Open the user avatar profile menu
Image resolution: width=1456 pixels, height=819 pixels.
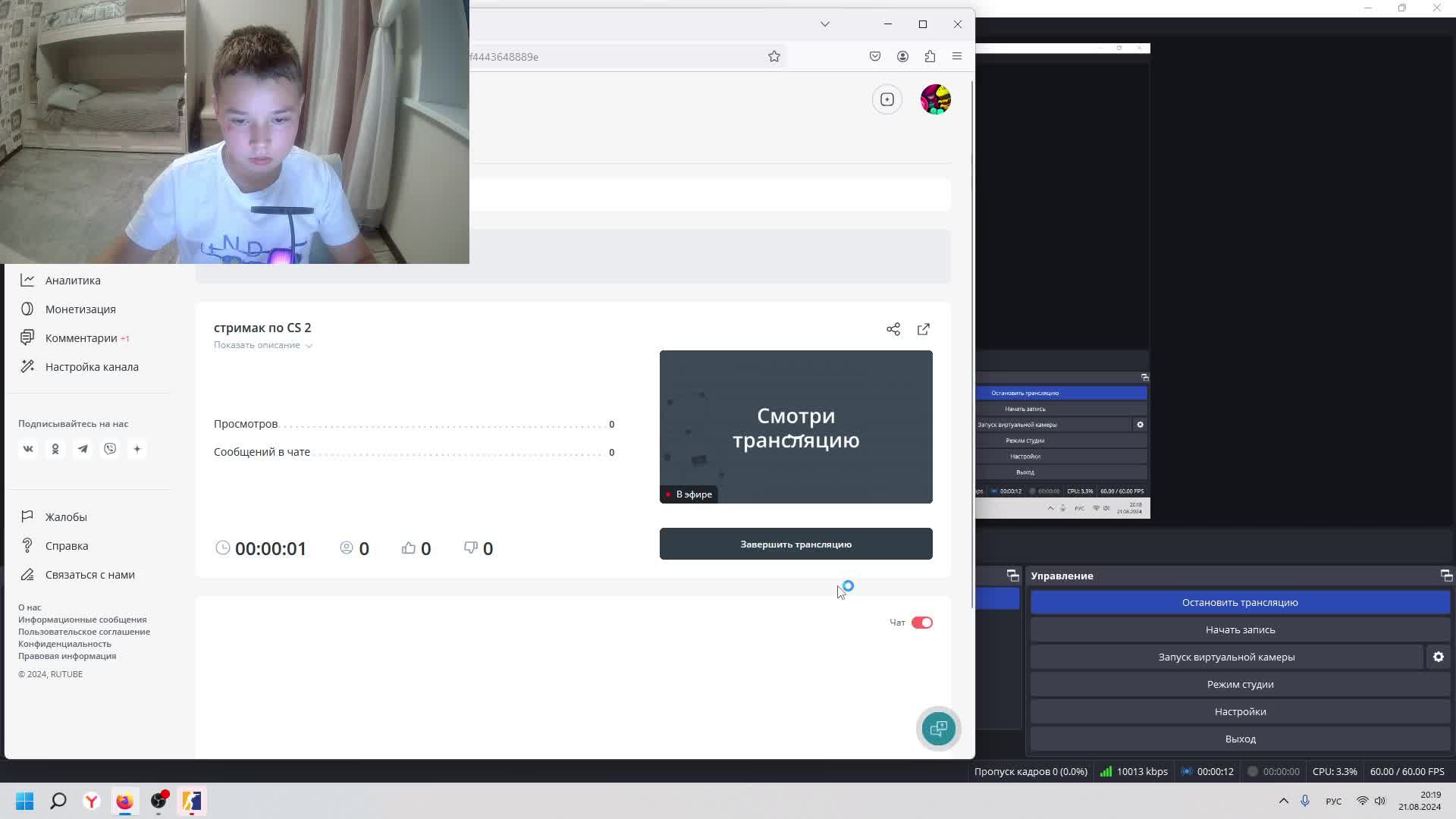(935, 99)
